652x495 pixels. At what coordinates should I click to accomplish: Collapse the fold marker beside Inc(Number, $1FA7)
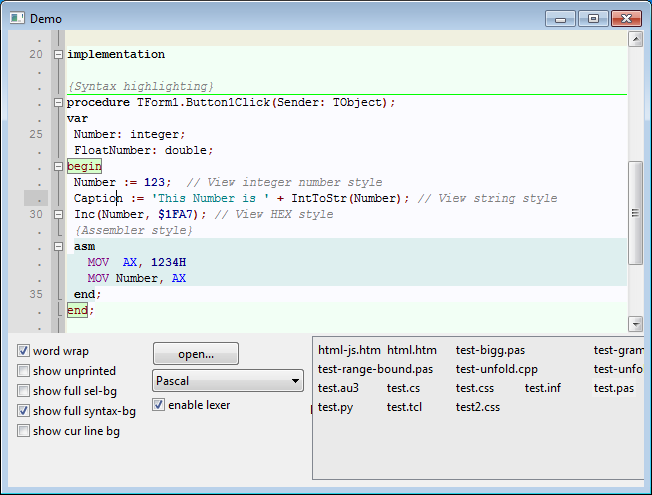click(x=58, y=215)
